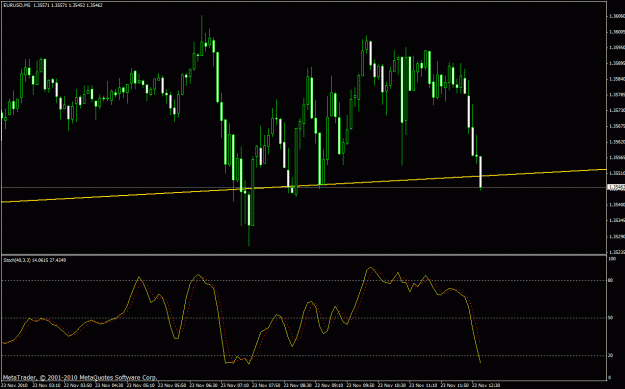Click the MetaTrader MetaQuotes copyright text

click(x=80, y=377)
